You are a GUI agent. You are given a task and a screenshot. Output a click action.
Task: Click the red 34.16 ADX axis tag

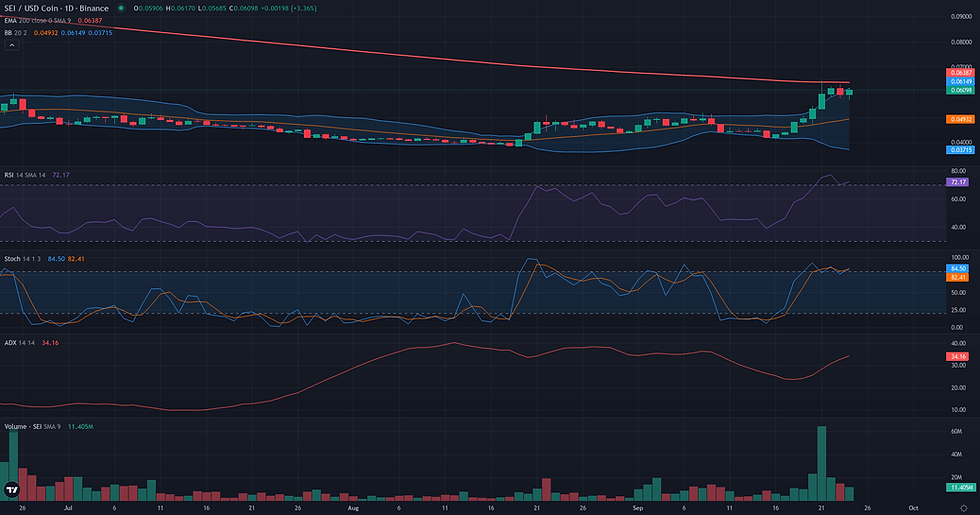(958, 357)
